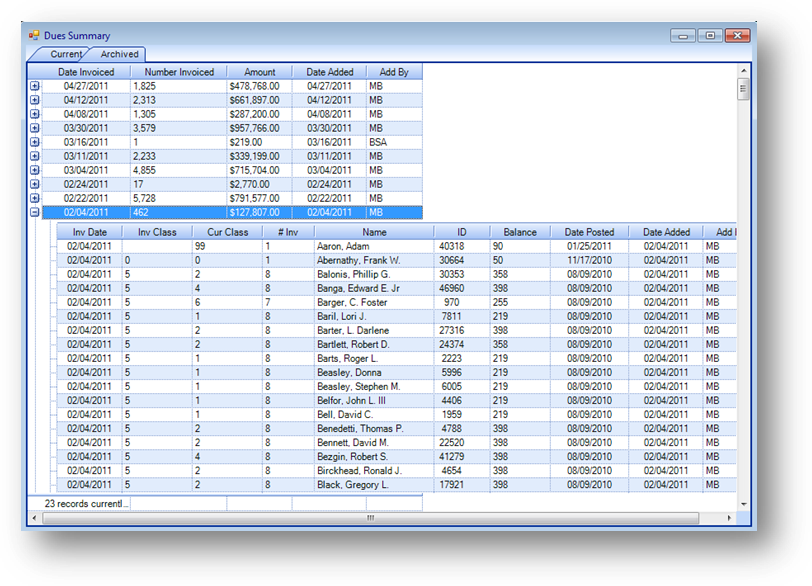
Task: Select the Beasley, Stephen M. name cell
Action: pos(374,386)
